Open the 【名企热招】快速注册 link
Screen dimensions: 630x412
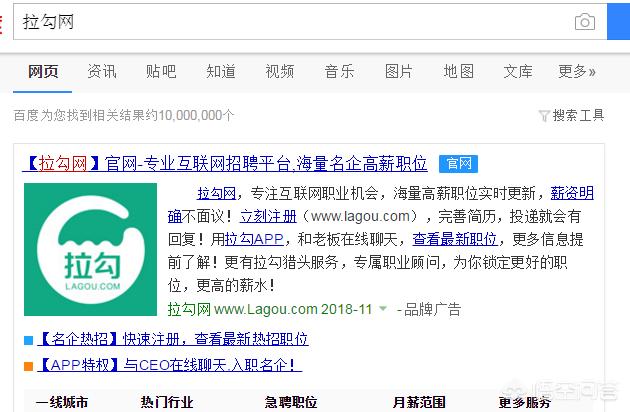coord(173,339)
